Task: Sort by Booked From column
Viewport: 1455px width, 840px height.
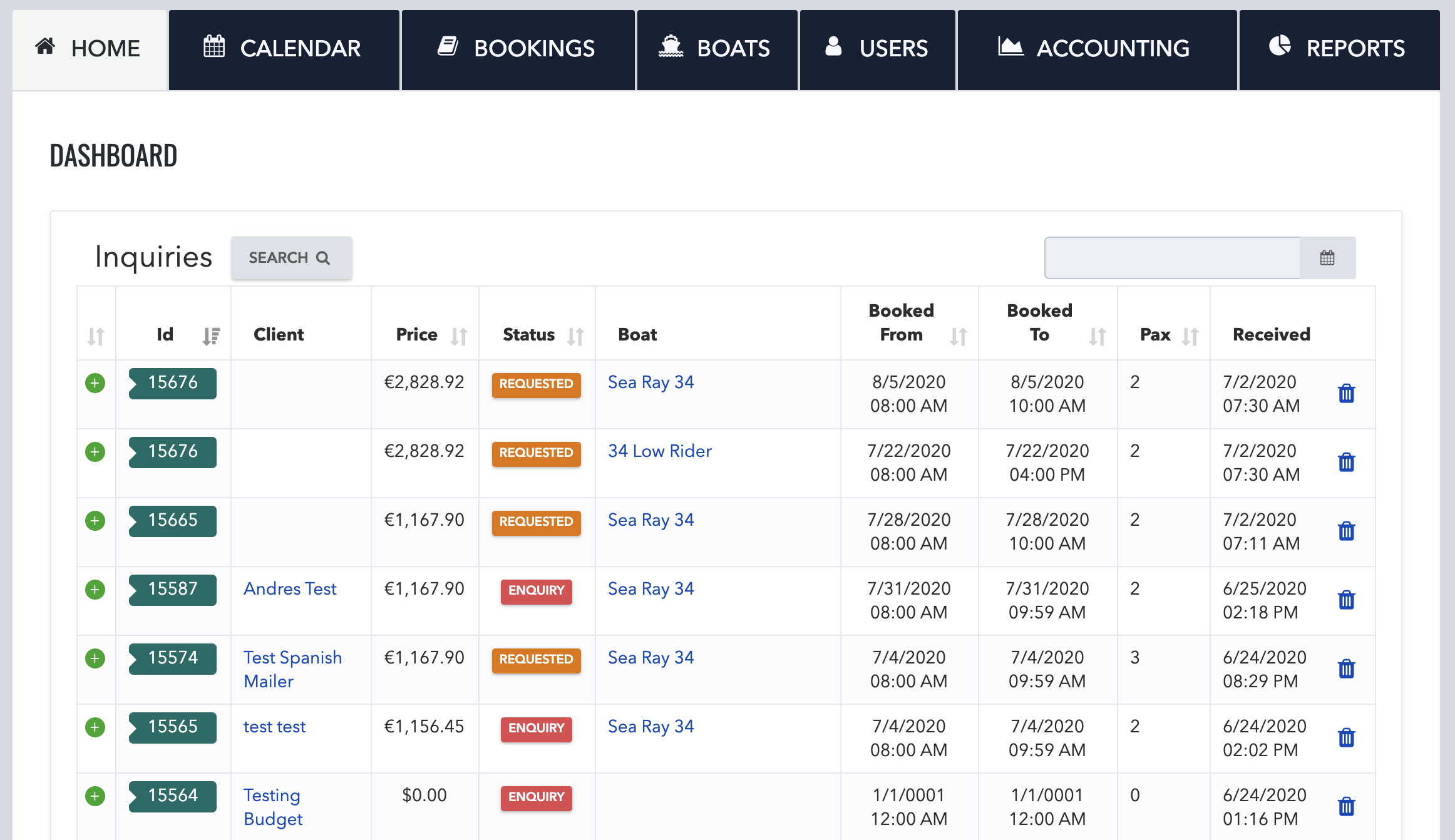Action: coord(958,336)
